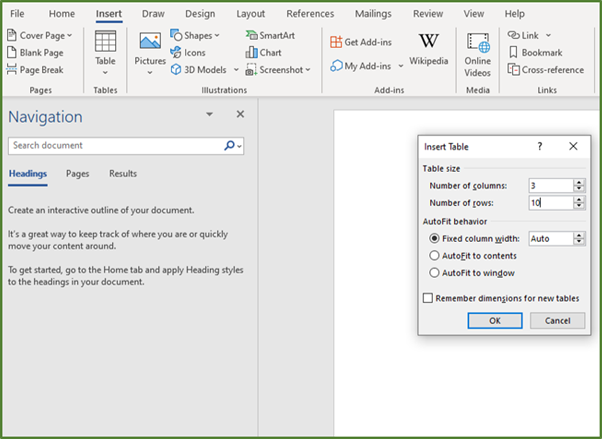
Task: Show Headings in Navigation pane
Action: point(28,174)
